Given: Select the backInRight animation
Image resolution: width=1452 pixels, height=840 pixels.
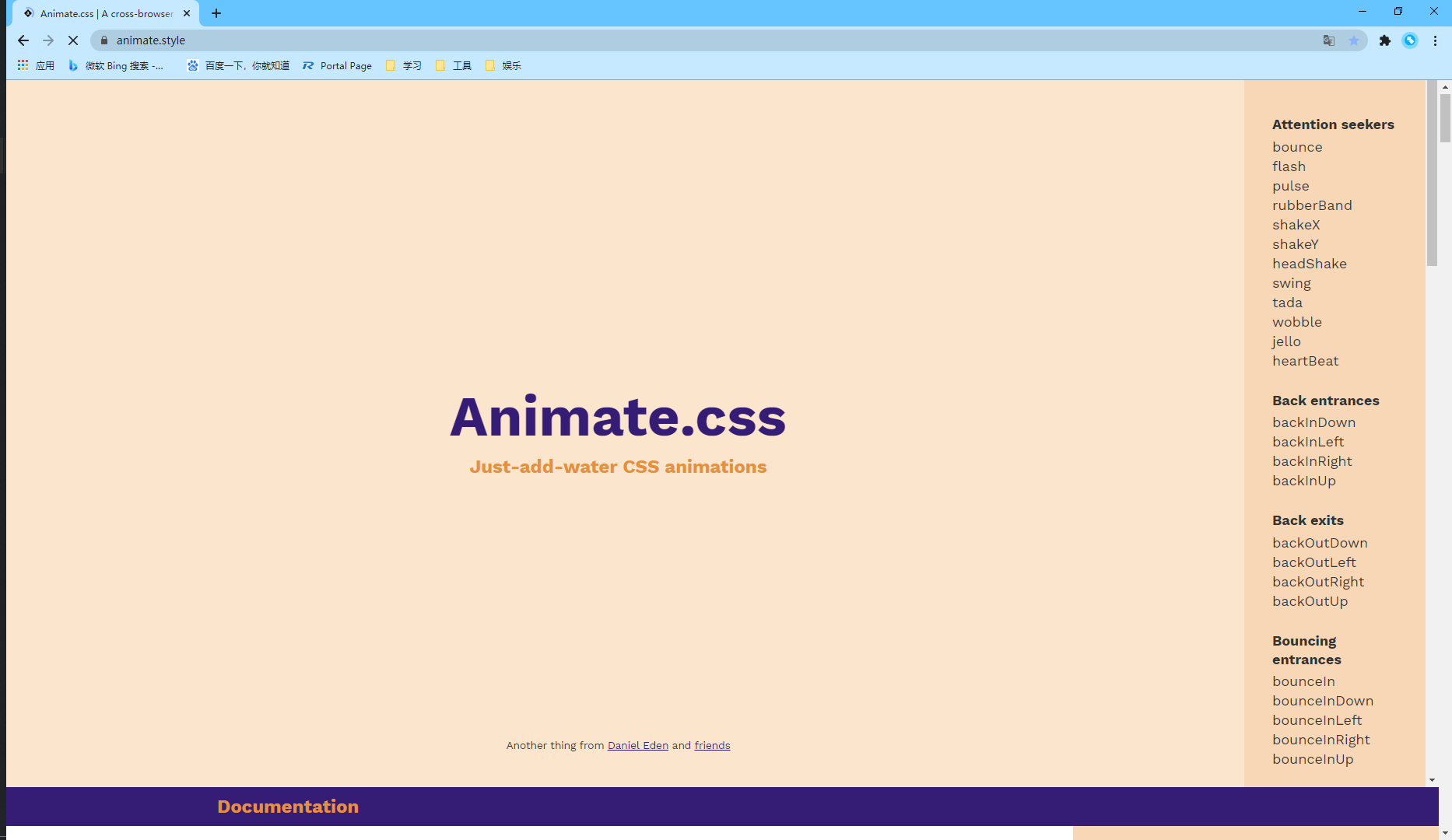Looking at the screenshot, I should coord(1312,461).
